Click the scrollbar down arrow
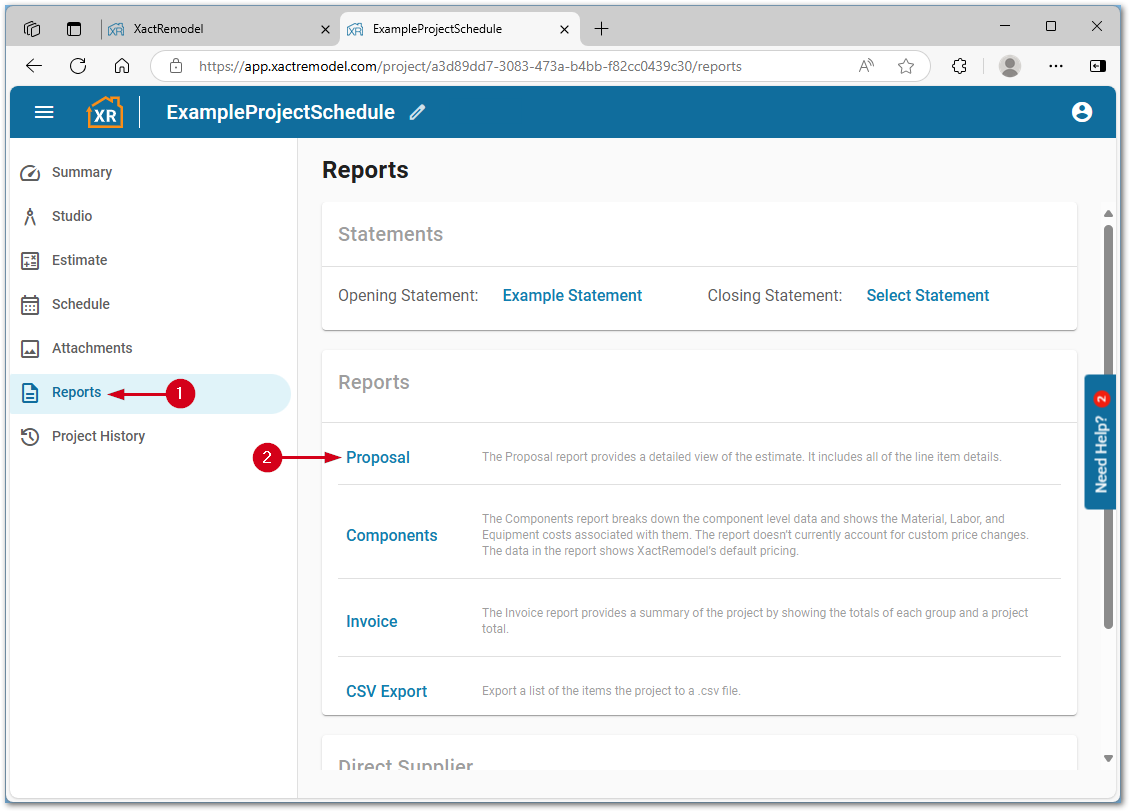1130x812 pixels. [x=1108, y=758]
